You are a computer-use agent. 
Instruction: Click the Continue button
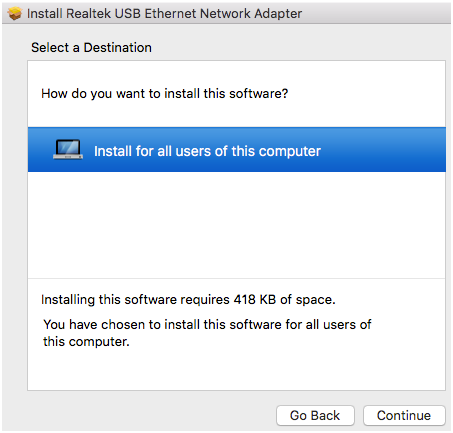coord(404,415)
